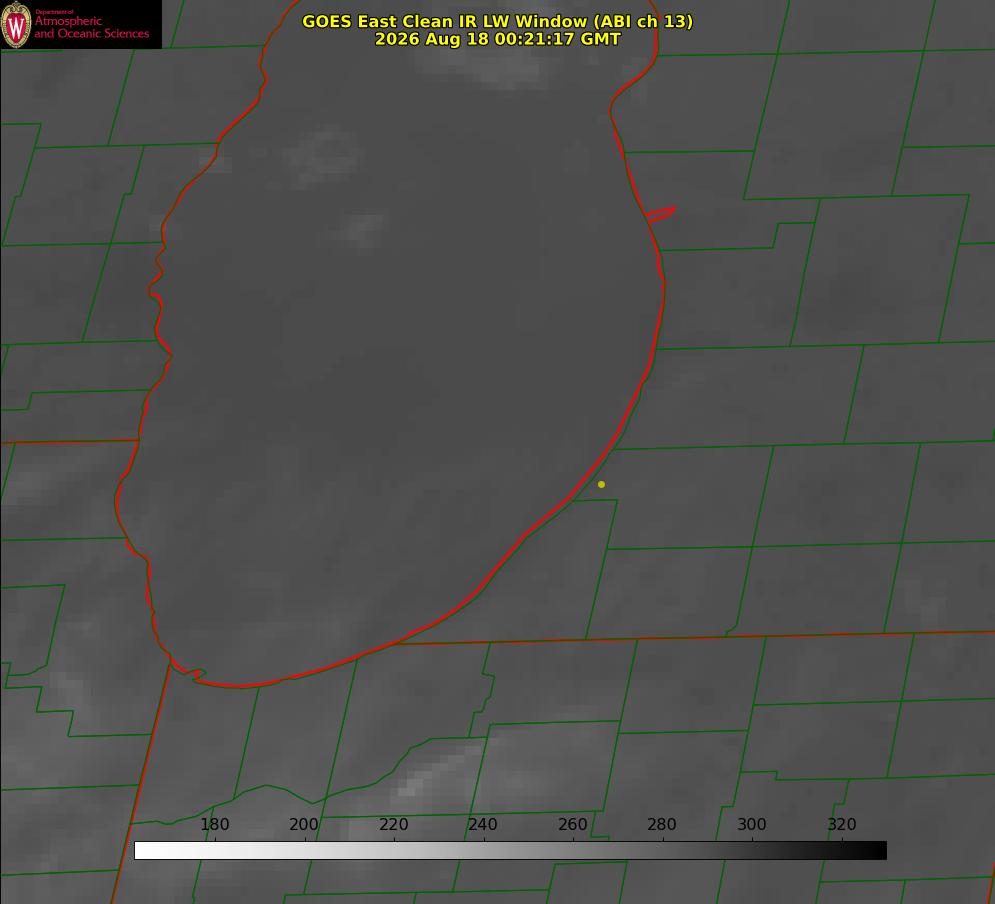Click the 260 colorbar label

pyautogui.click(x=572, y=824)
